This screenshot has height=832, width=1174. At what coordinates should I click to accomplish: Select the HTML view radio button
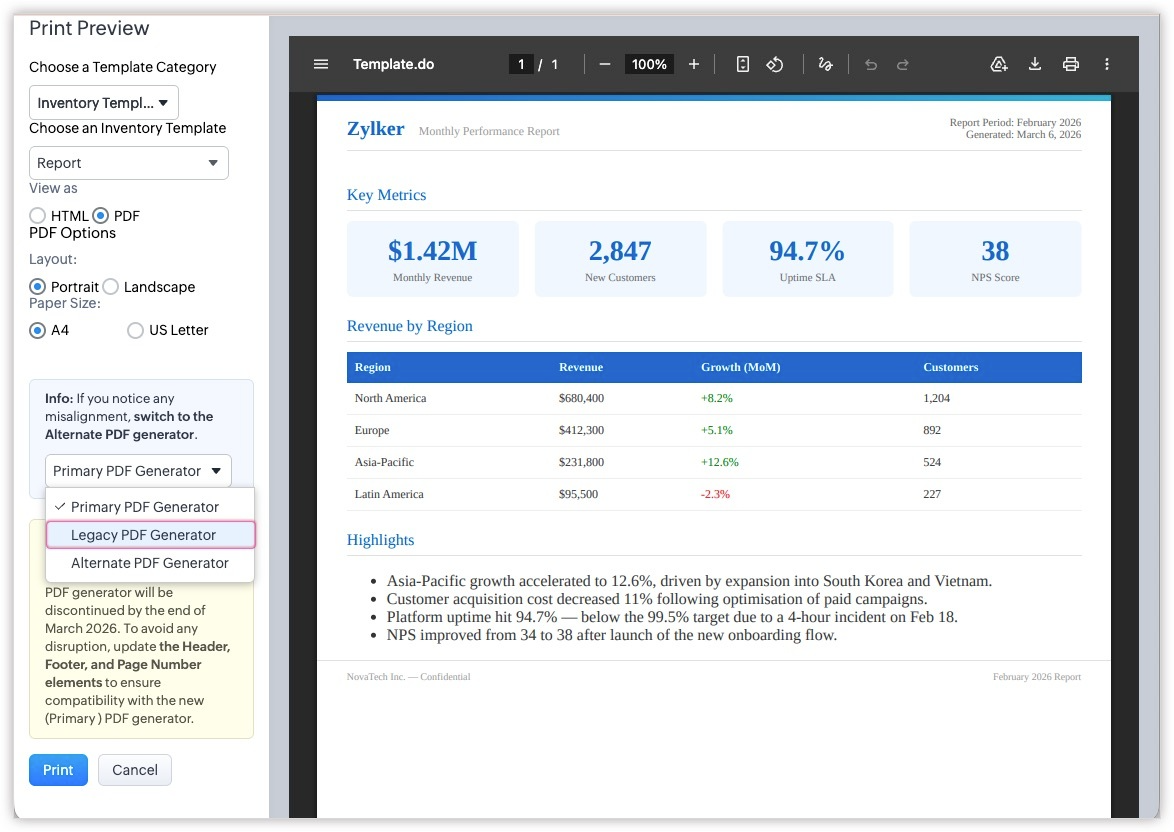tap(38, 216)
